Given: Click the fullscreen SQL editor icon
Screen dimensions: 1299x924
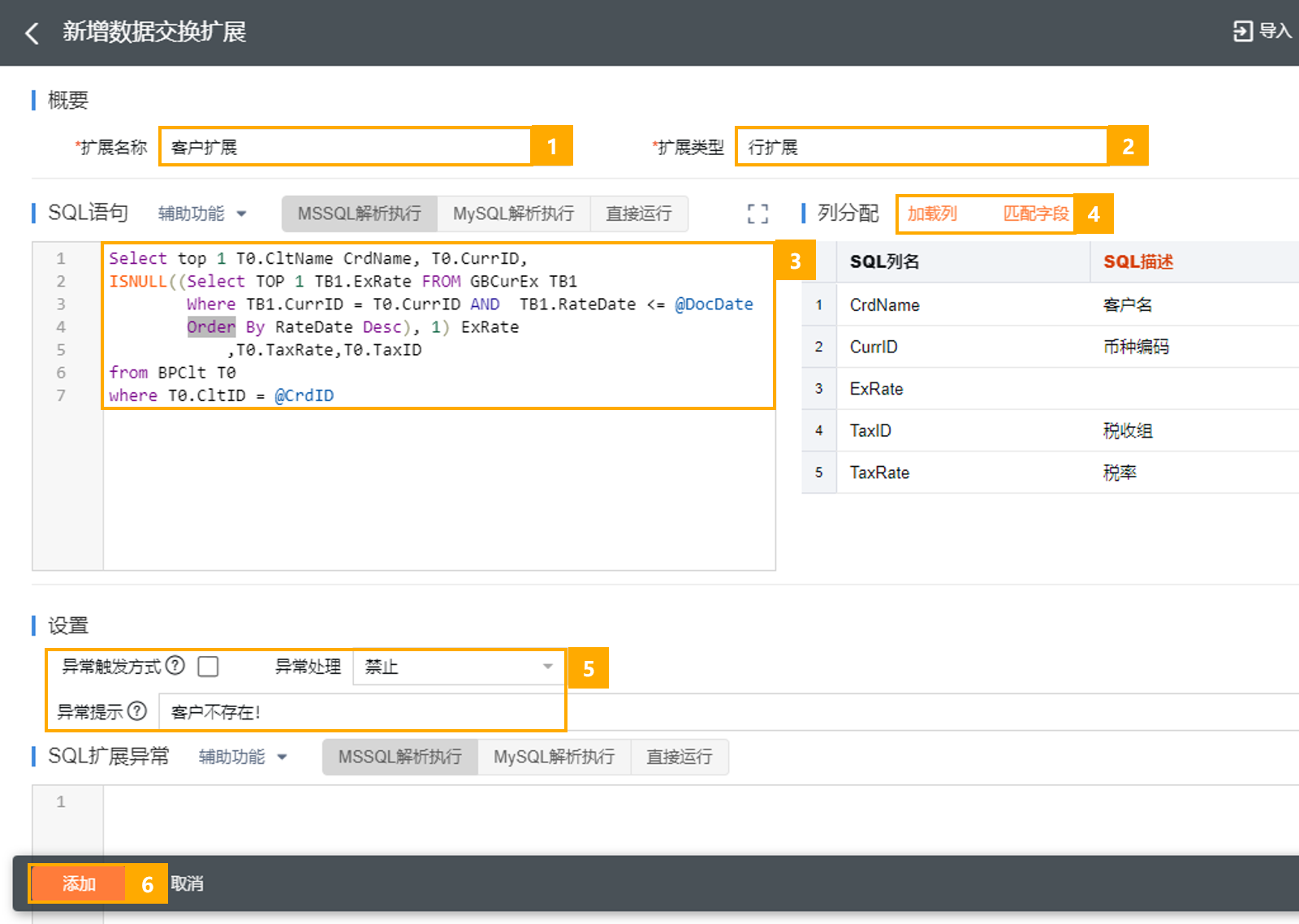Looking at the screenshot, I should click(x=757, y=214).
